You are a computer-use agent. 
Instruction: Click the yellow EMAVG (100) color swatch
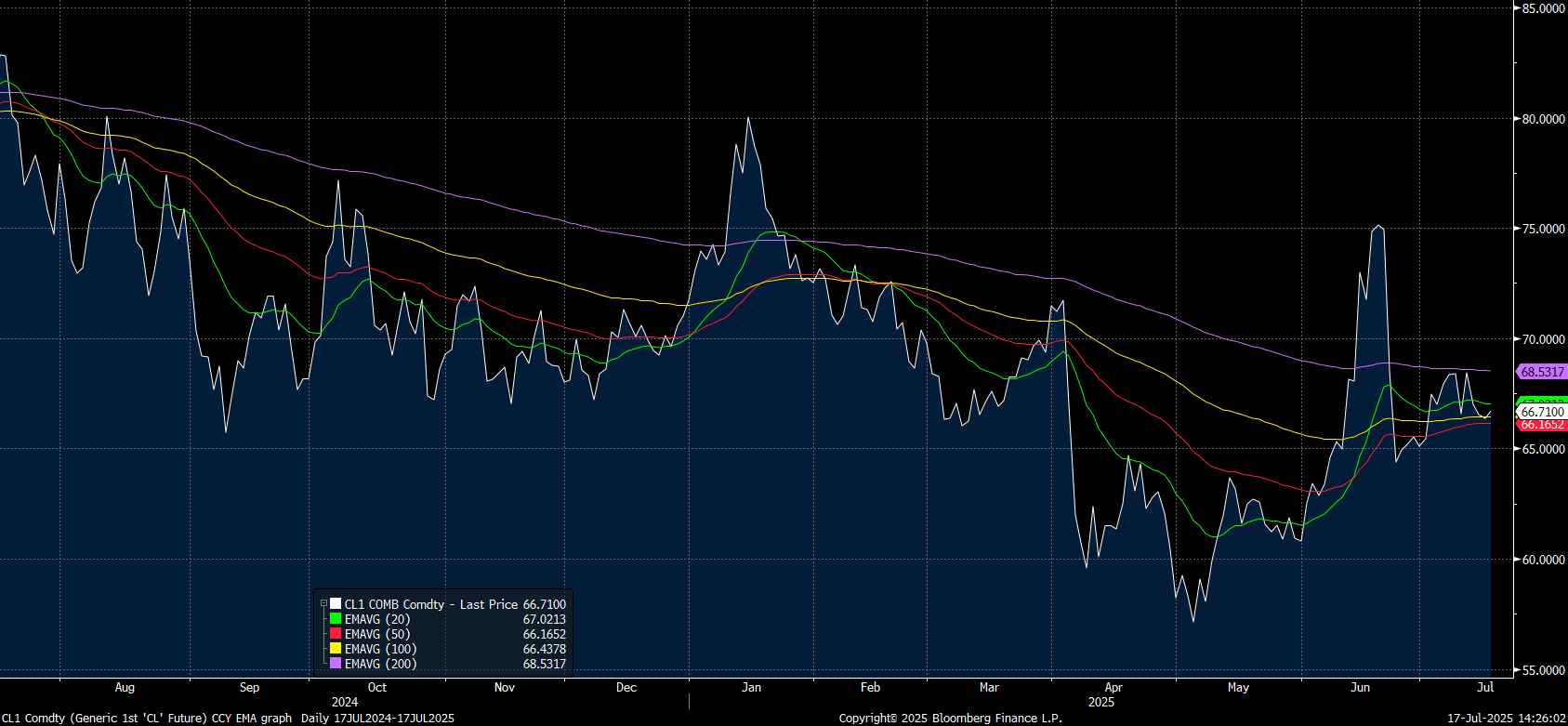pyautogui.click(x=336, y=649)
